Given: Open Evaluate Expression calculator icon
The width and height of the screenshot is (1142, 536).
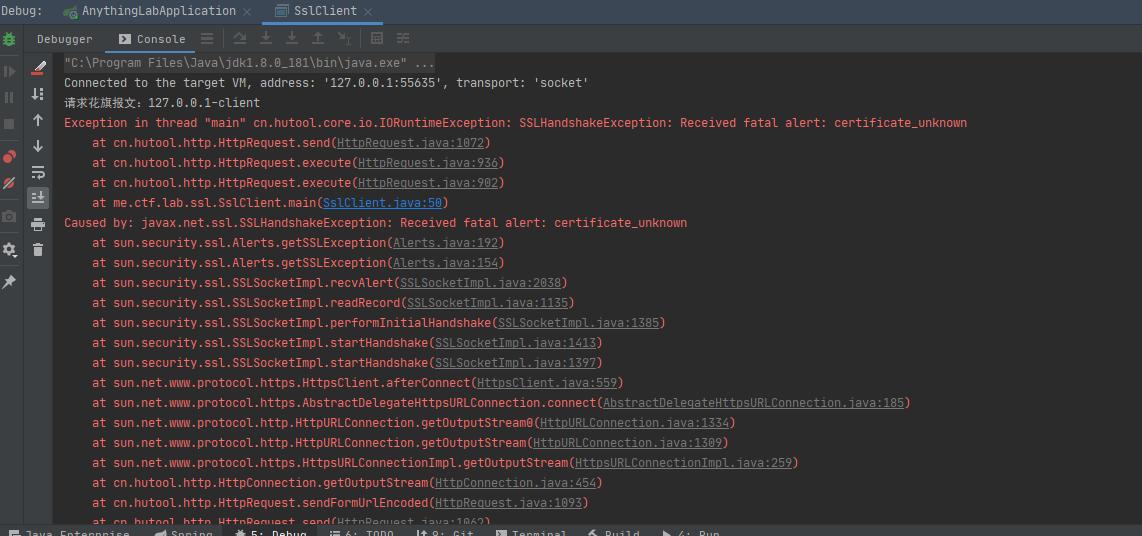Looking at the screenshot, I should click(x=377, y=39).
